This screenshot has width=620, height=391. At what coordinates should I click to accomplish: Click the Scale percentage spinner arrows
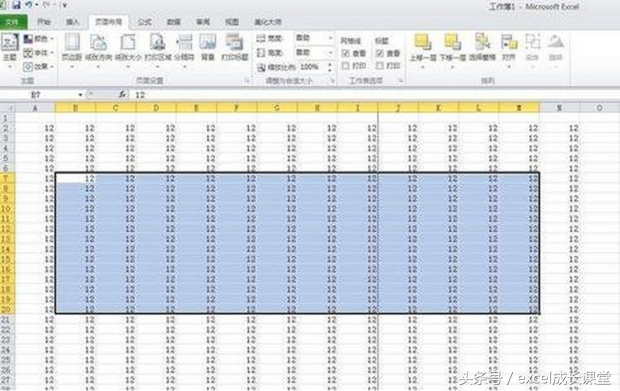[330, 67]
